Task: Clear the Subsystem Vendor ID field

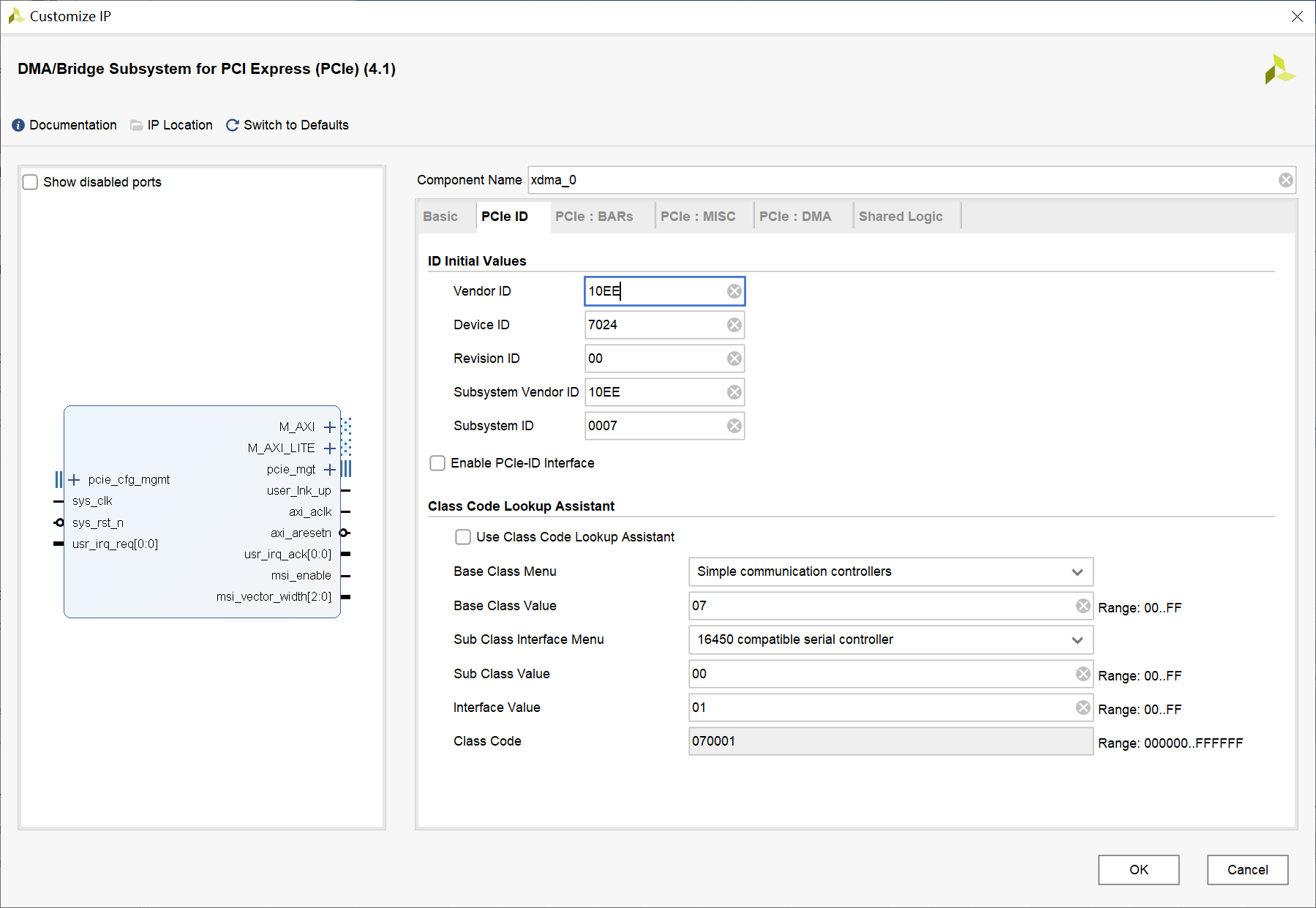Action: pyautogui.click(x=734, y=392)
